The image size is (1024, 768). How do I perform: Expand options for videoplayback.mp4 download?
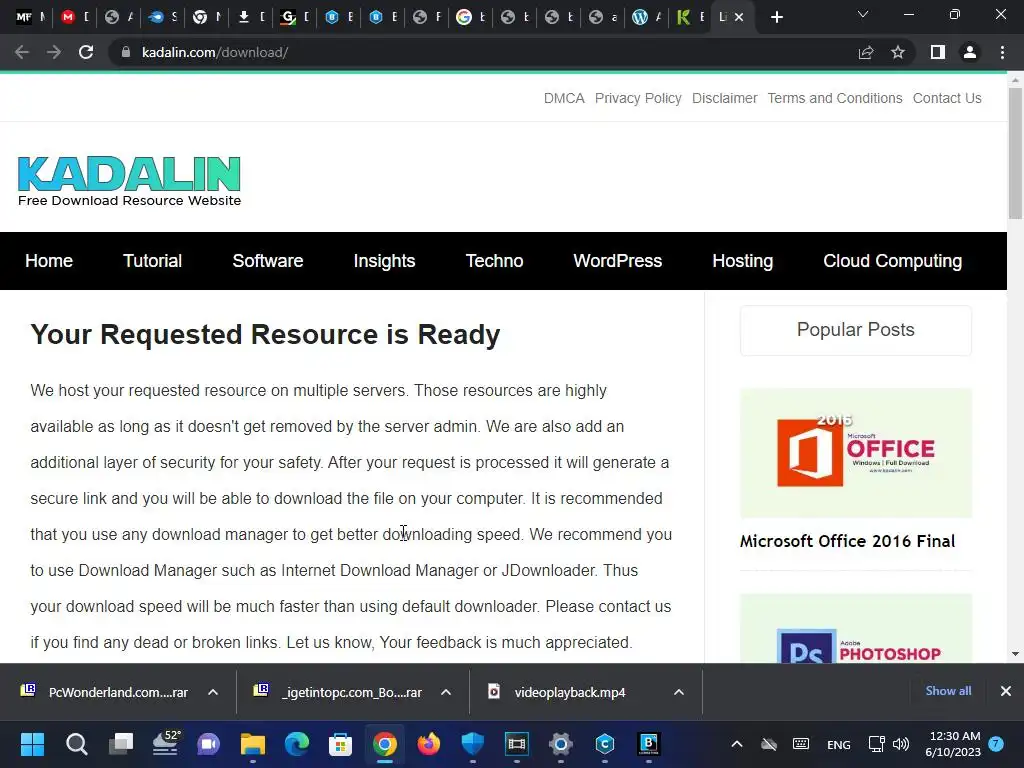click(x=679, y=692)
